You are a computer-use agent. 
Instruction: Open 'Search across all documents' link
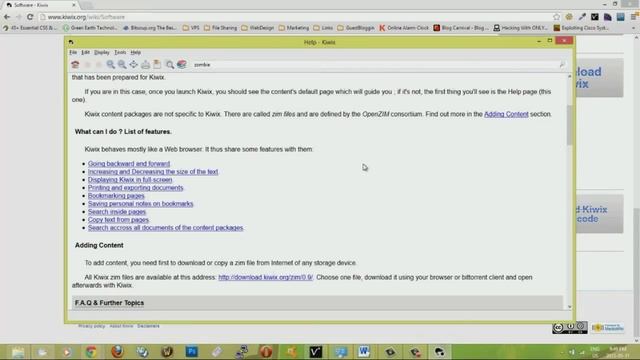tap(165, 228)
